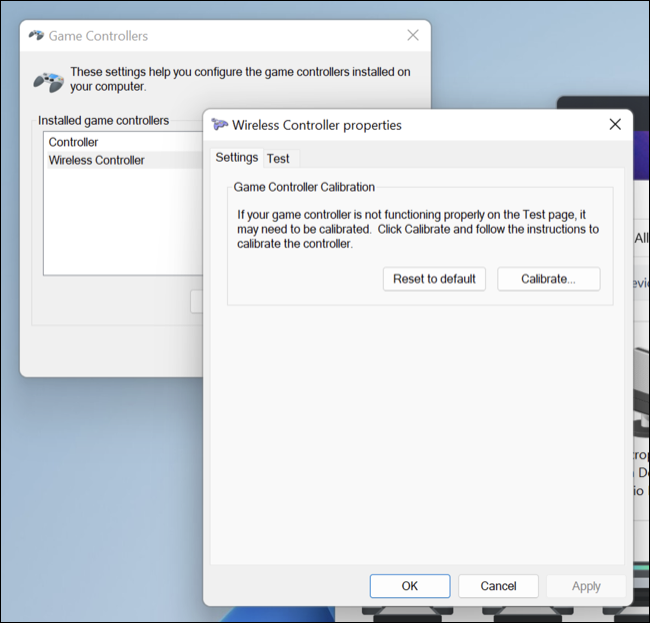Screen dimensions: 650x623
Task: Click the Game Controller Calibration group label
Action: (304, 187)
